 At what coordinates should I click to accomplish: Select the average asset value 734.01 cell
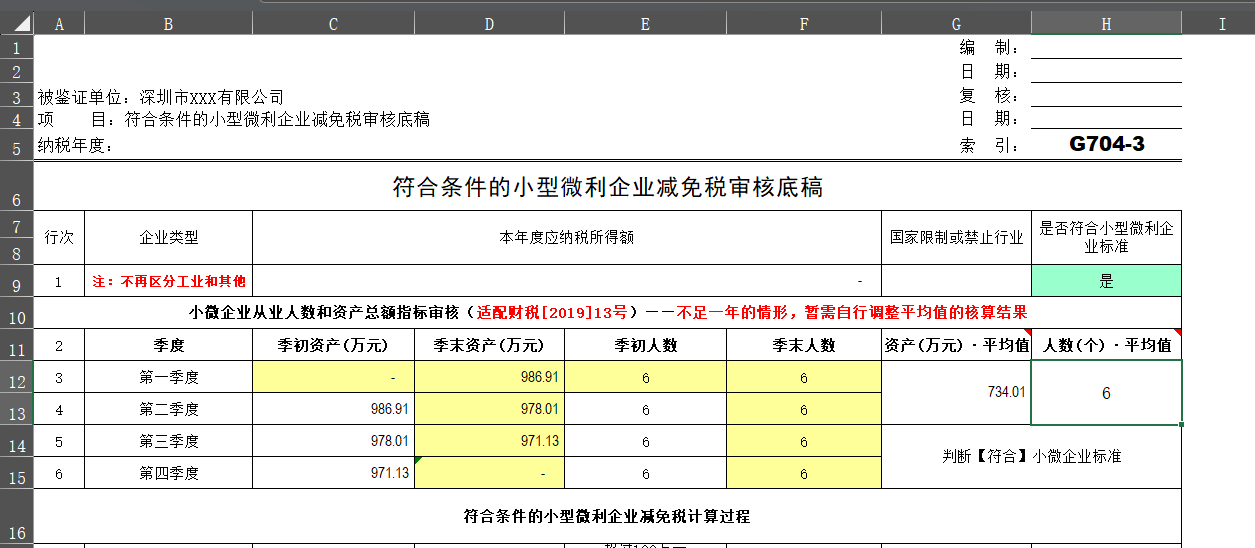956,393
